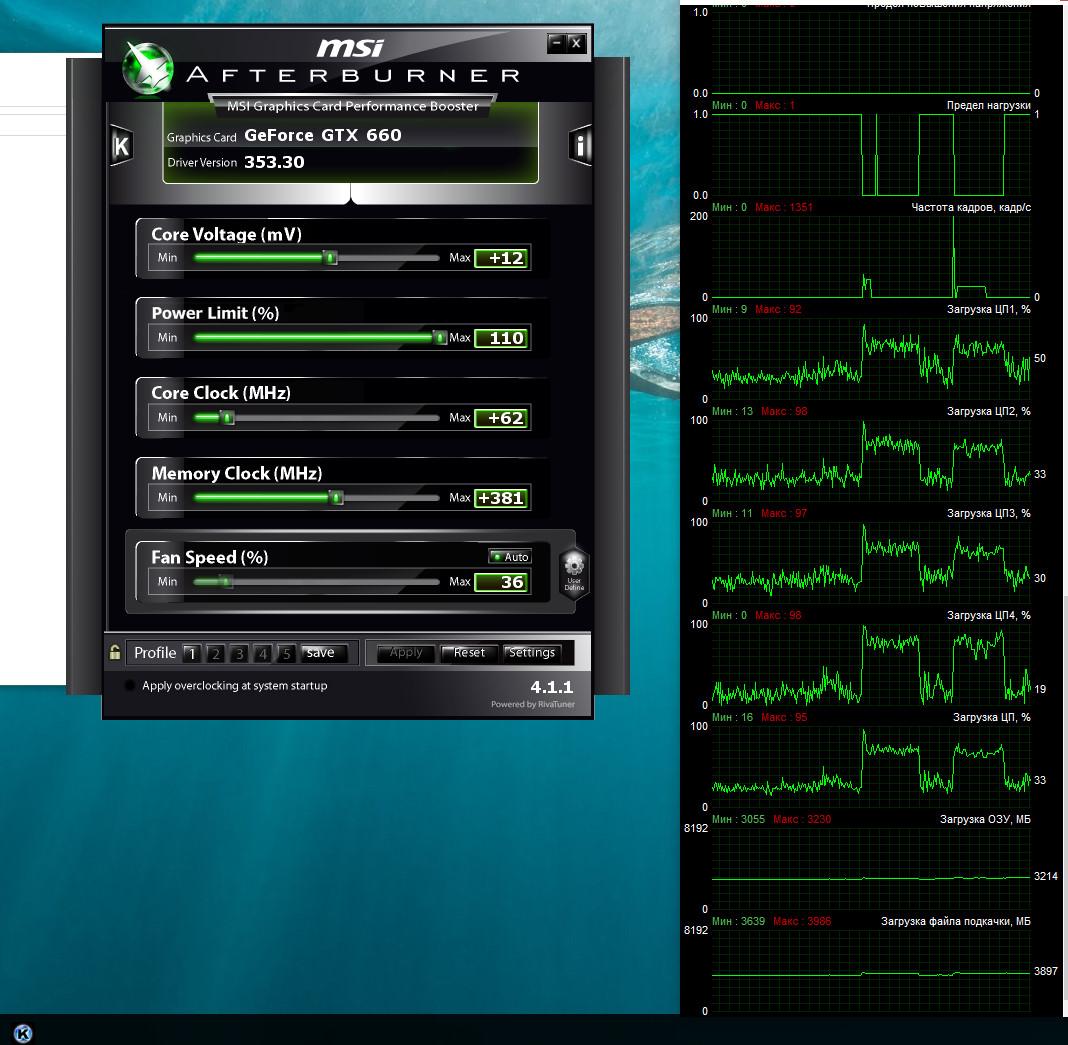This screenshot has width=1068, height=1045.
Task: Select profile slot 3
Action: 239,653
